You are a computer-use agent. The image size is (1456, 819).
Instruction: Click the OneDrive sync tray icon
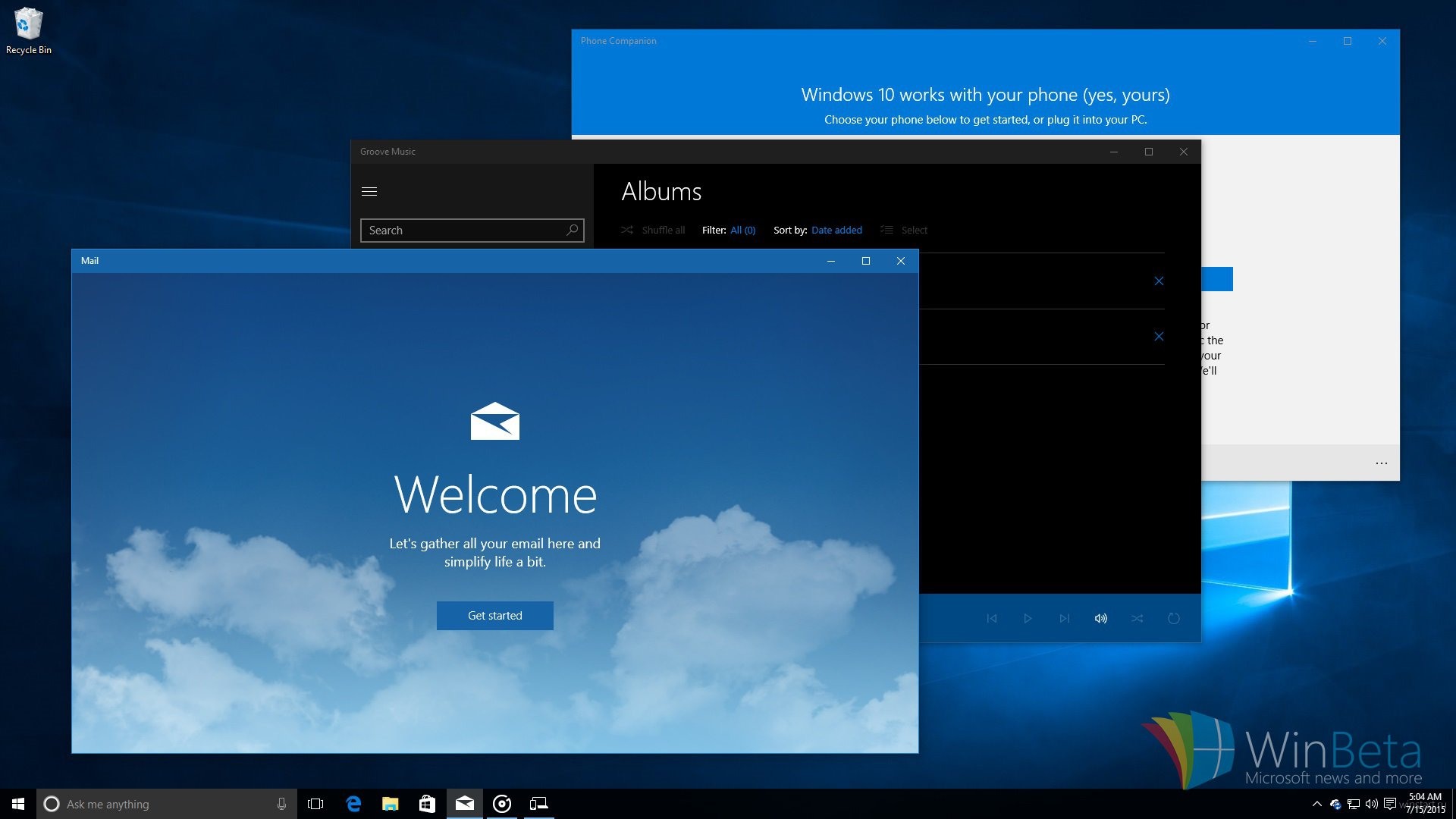pos(1335,804)
